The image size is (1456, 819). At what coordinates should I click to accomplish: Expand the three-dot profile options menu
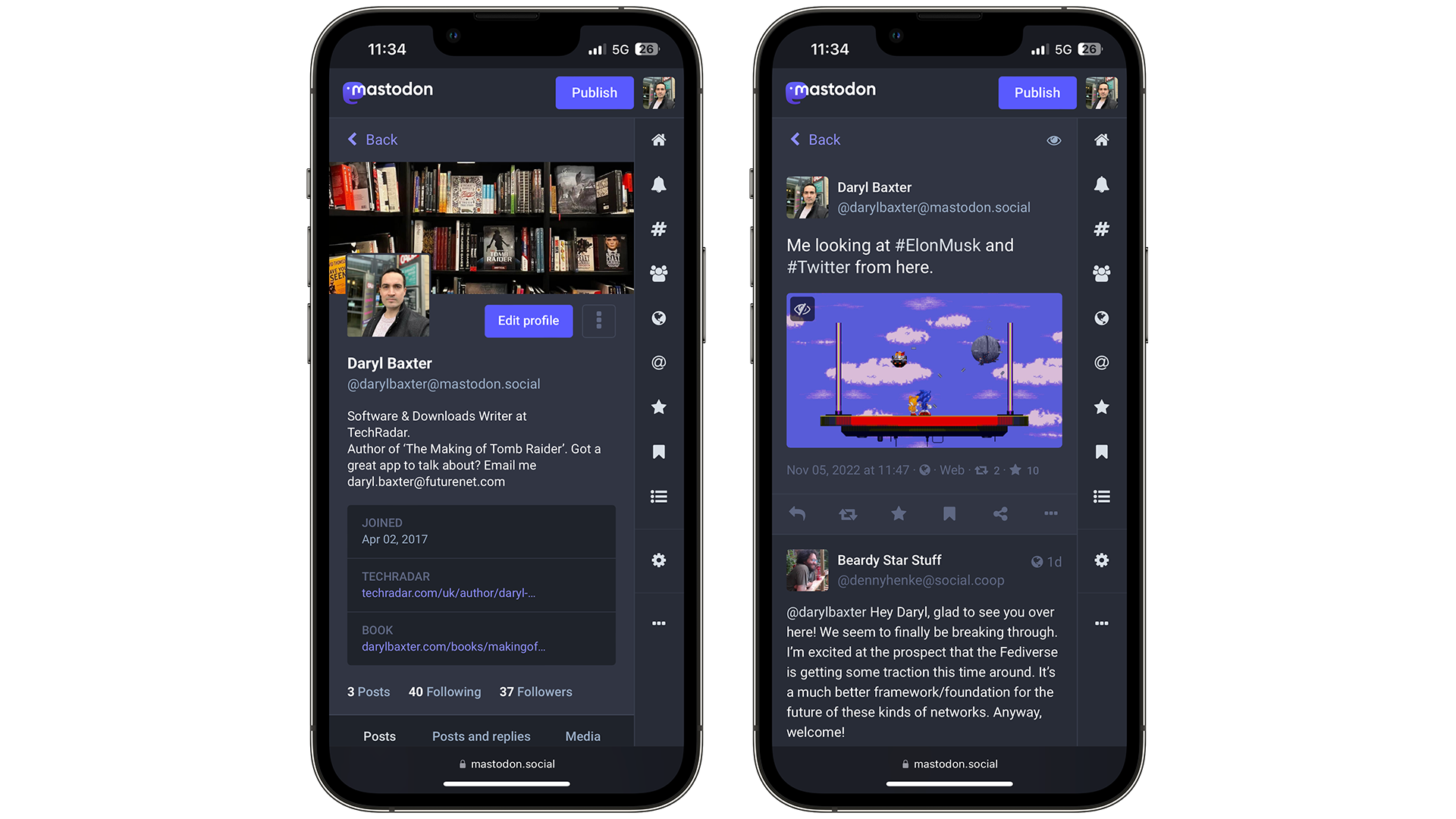tap(598, 320)
